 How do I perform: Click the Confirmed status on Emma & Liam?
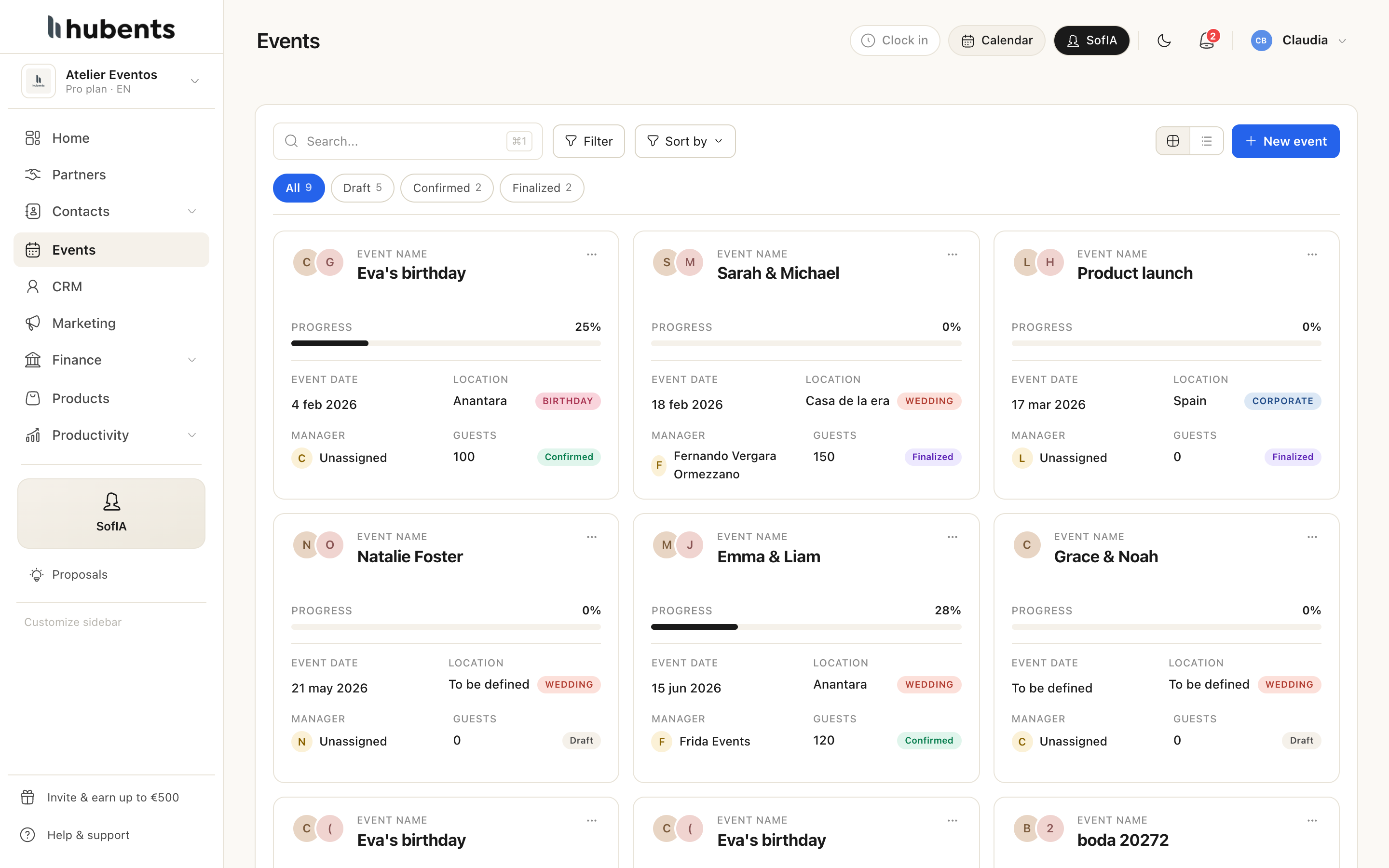click(x=929, y=741)
